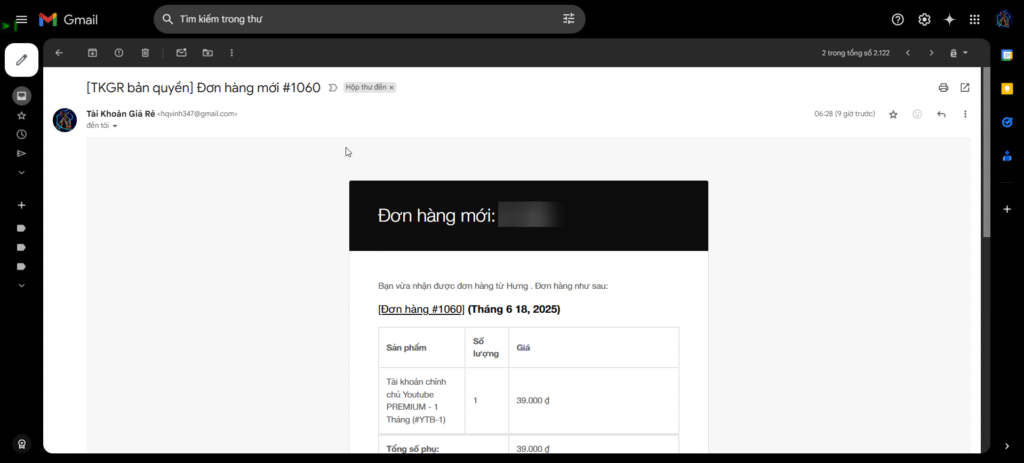Open the input tools dropdown
The image size is (1024, 463).
[959, 53]
